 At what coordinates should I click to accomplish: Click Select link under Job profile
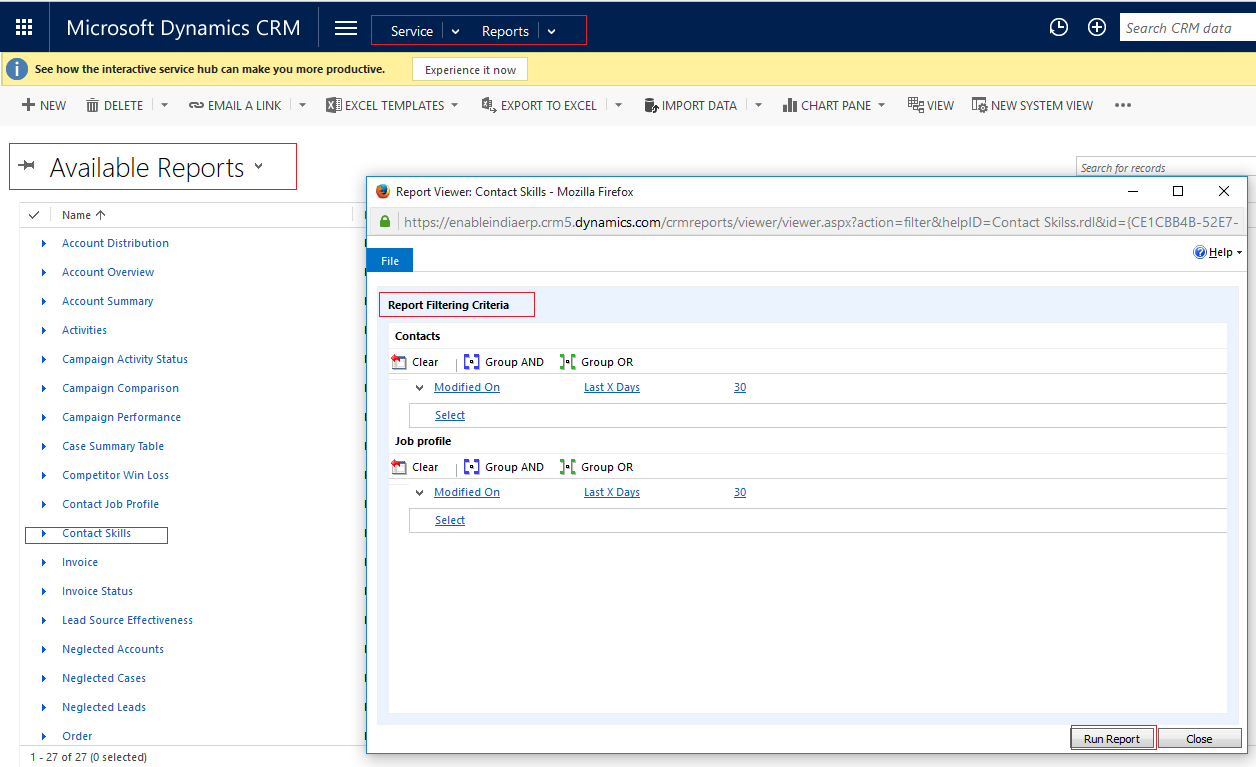click(450, 520)
